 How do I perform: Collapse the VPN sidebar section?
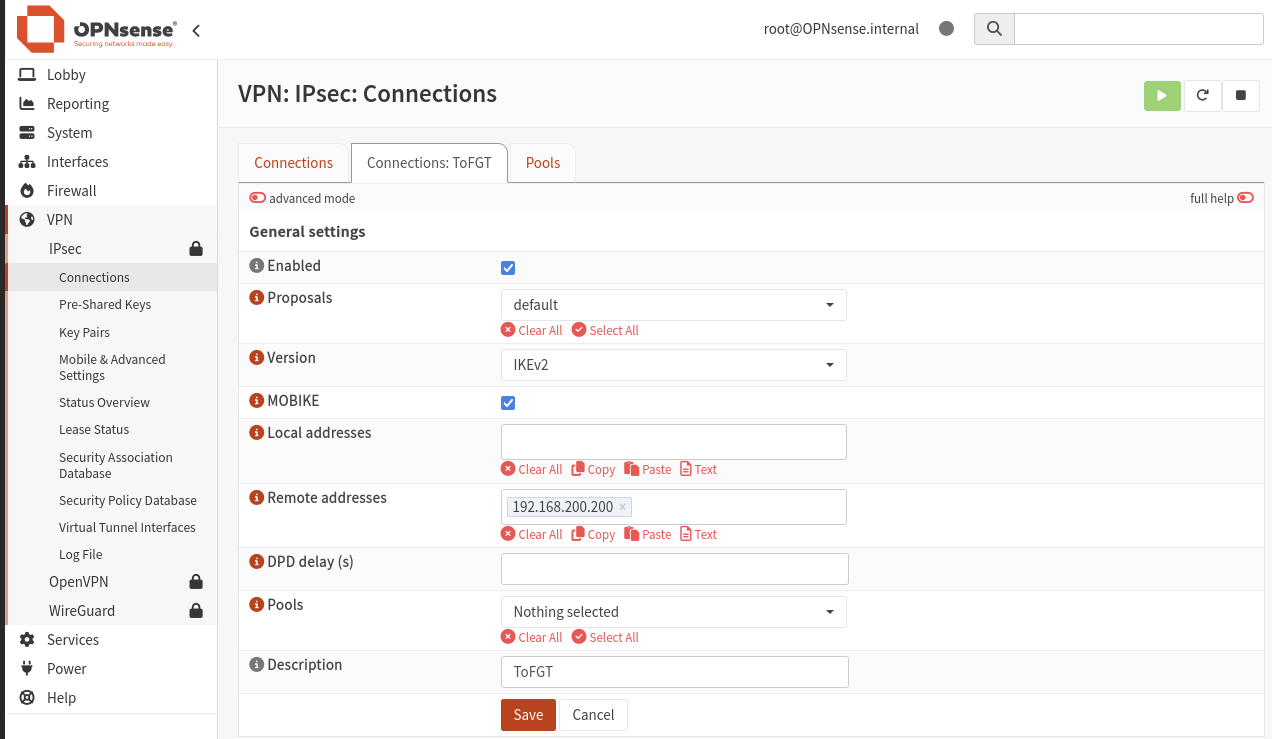point(110,220)
